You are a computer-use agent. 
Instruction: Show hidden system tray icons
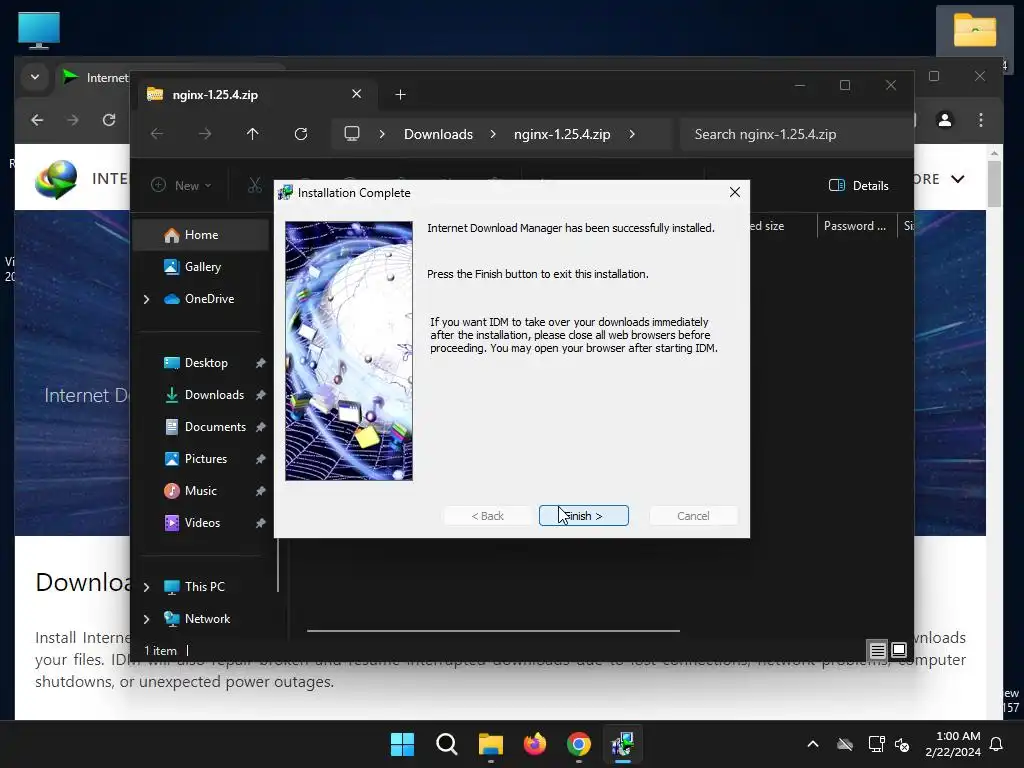[812, 744]
